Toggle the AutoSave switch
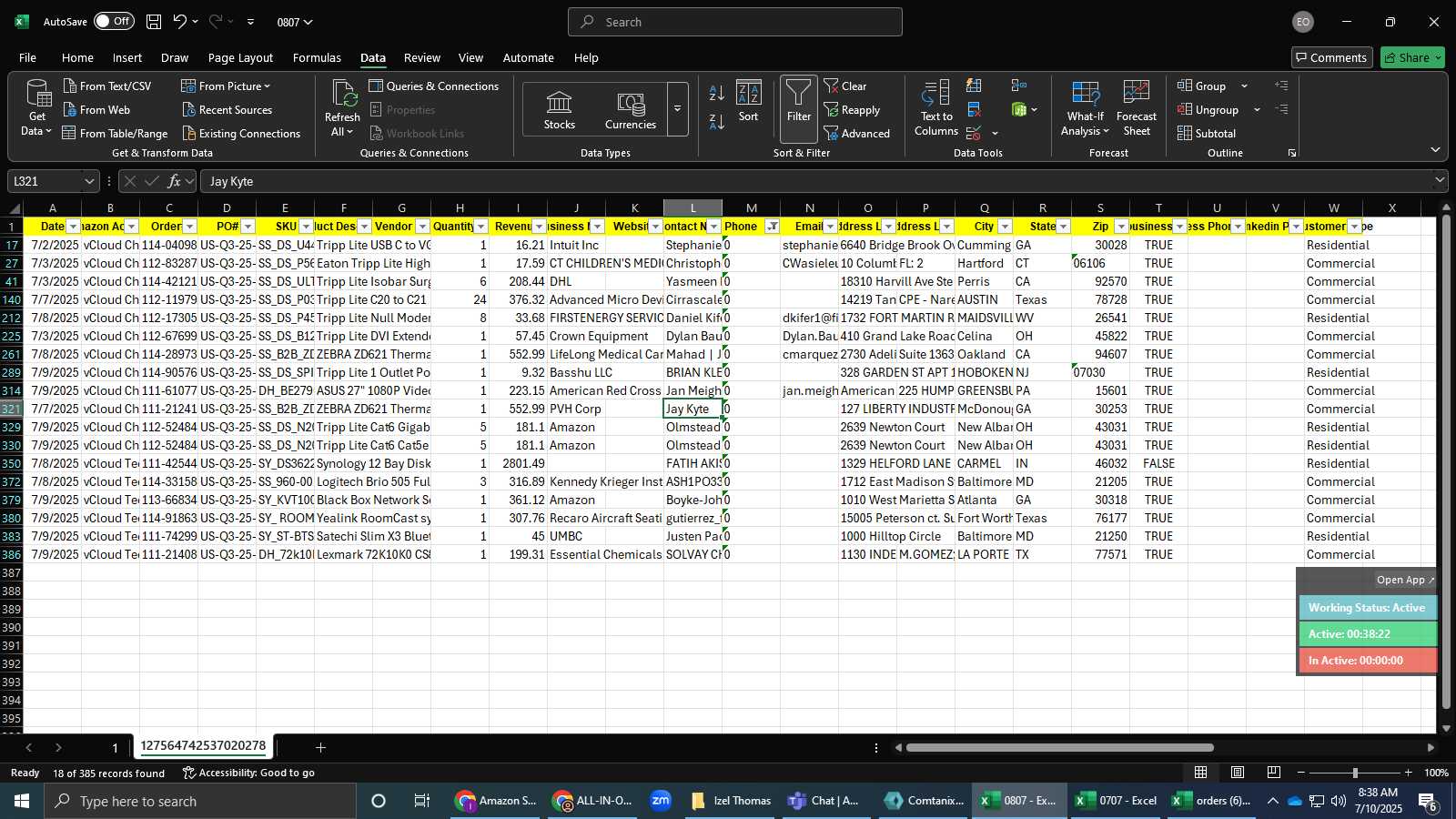Image resolution: width=1456 pixels, height=819 pixels. (114, 21)
